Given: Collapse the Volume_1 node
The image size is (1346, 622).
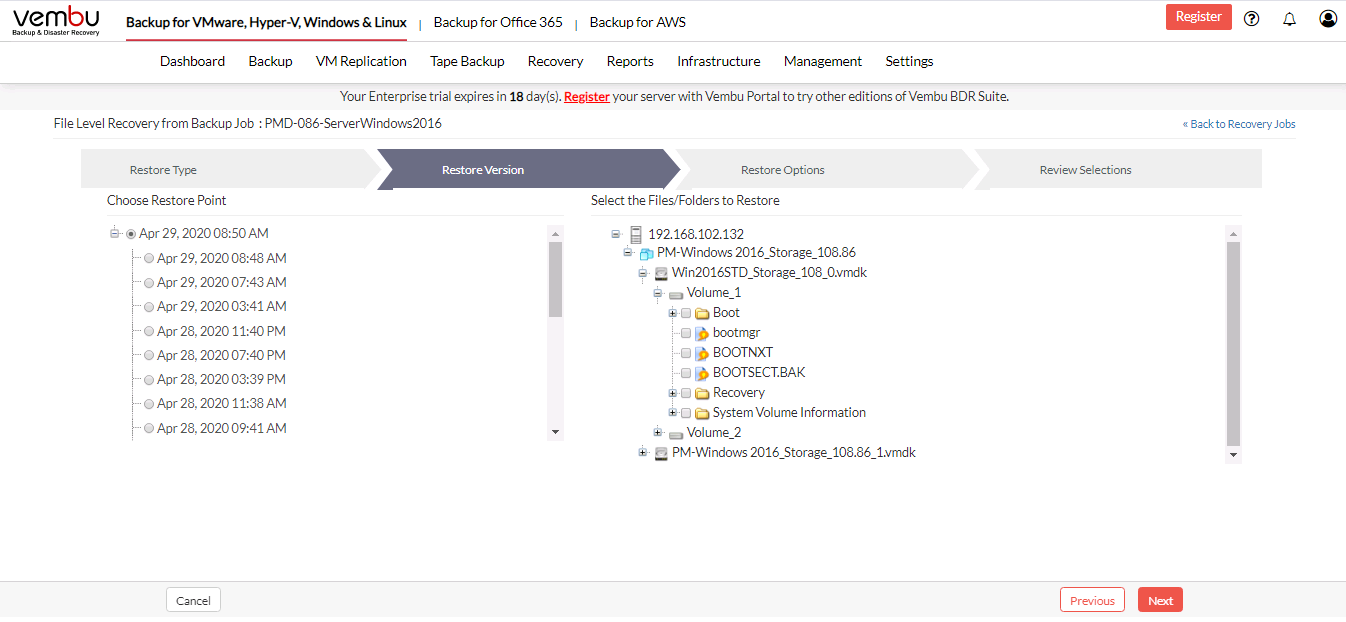Looking at the screenshot, I should [658, 293].
